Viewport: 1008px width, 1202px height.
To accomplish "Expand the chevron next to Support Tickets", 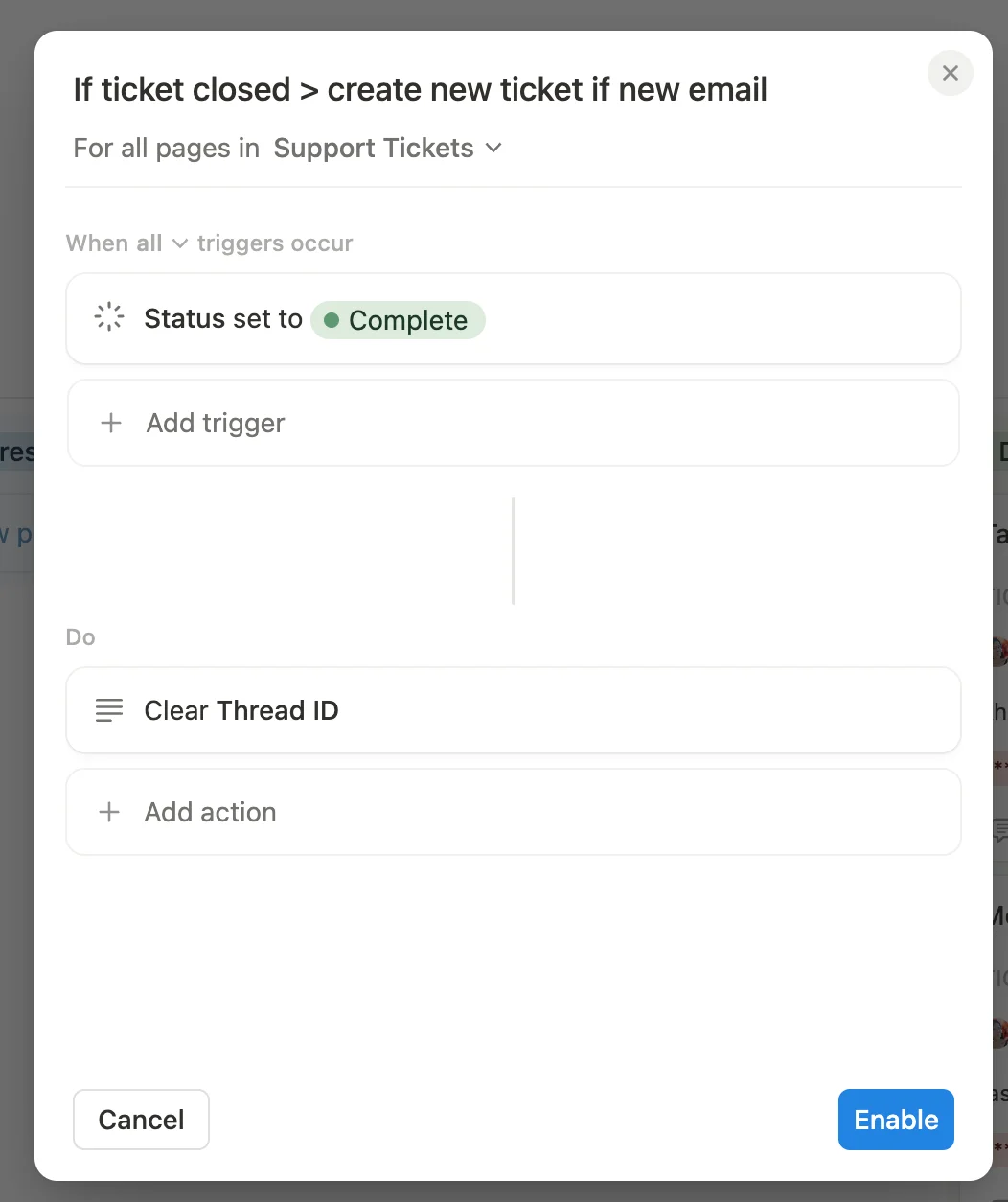I will pyautogui.click(x=493, y=149).
